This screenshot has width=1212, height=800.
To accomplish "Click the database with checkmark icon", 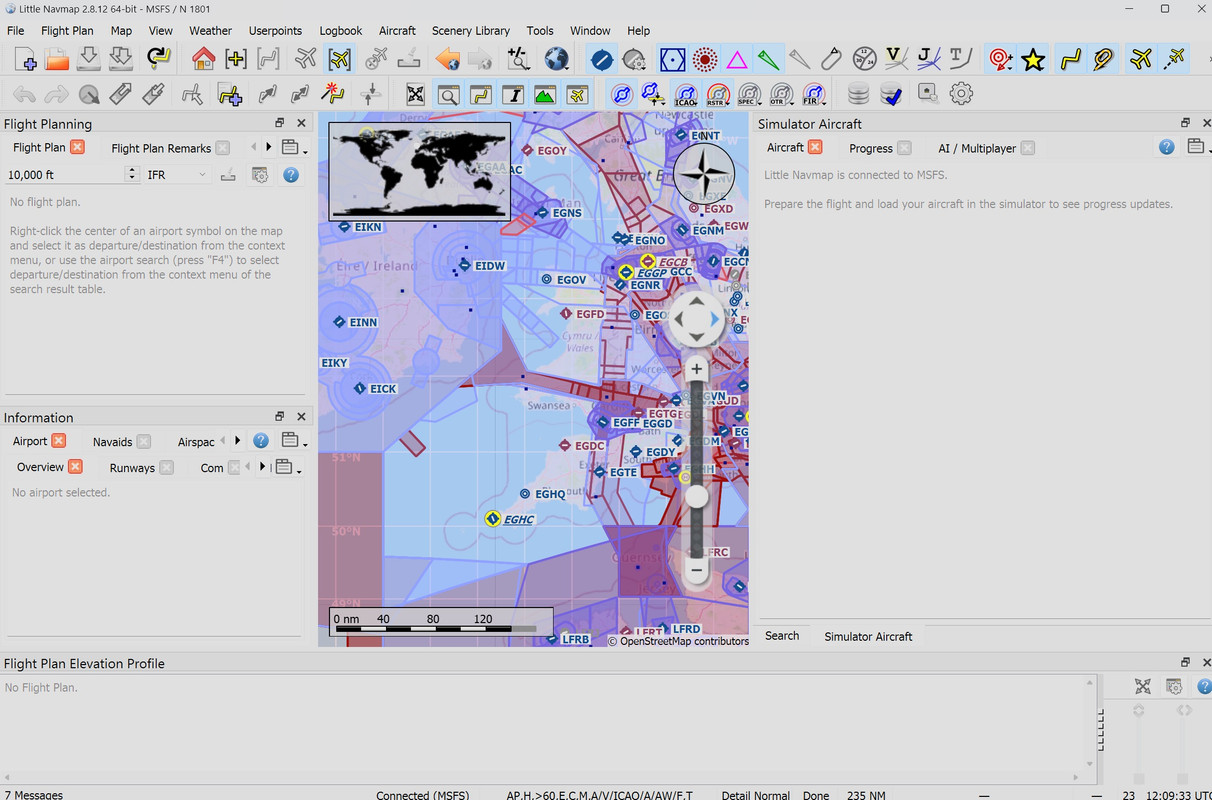I will pyautogui.click(x=891, y=95).
